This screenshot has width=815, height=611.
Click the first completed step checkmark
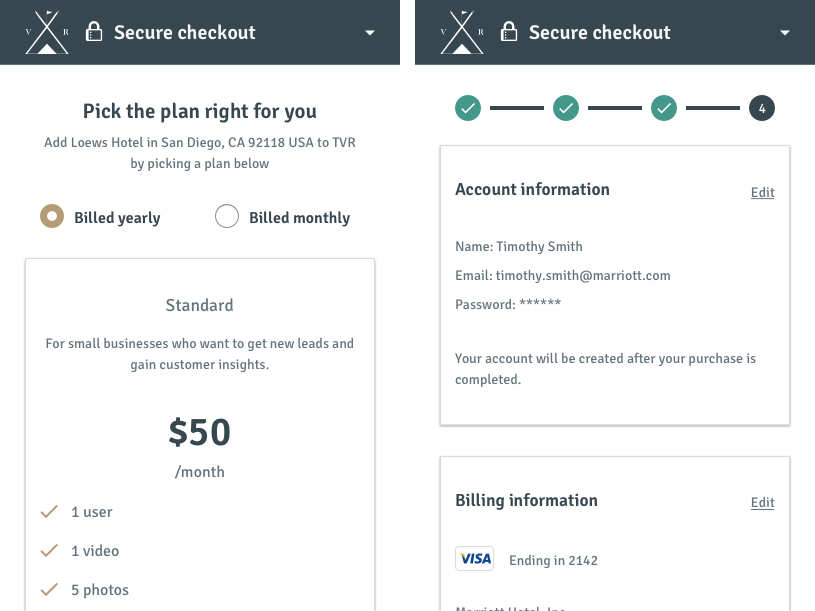tap(468, 108)
